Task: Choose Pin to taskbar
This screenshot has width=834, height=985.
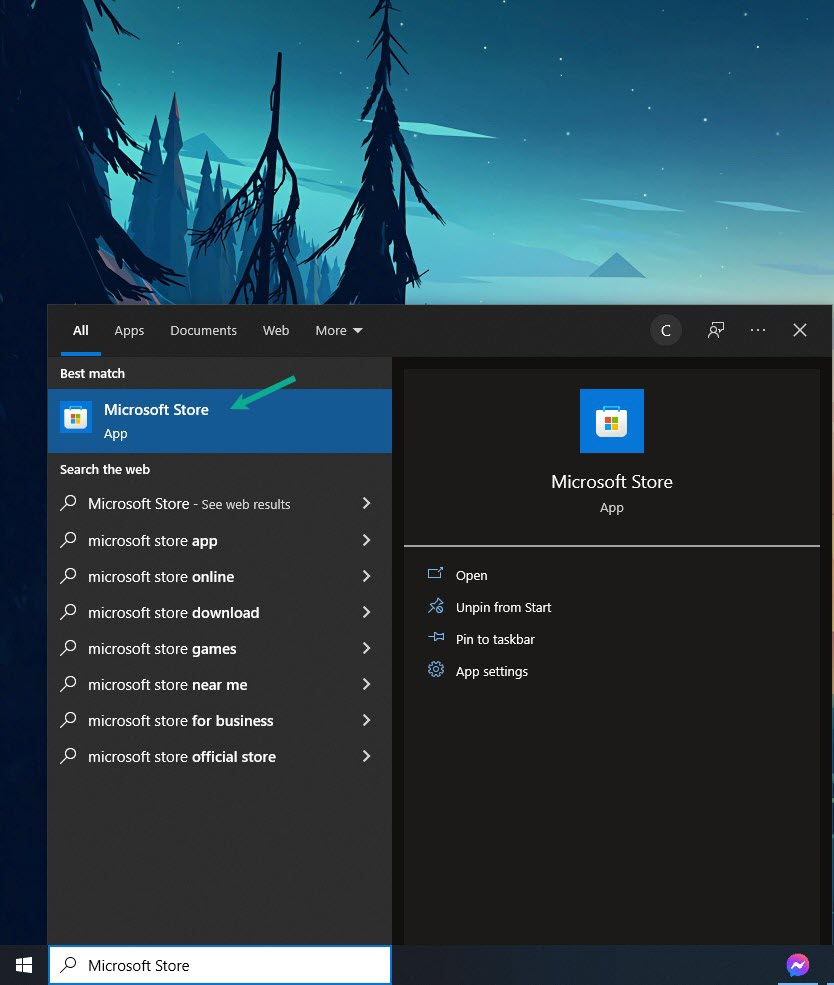Action: click(x=496, y=639)
